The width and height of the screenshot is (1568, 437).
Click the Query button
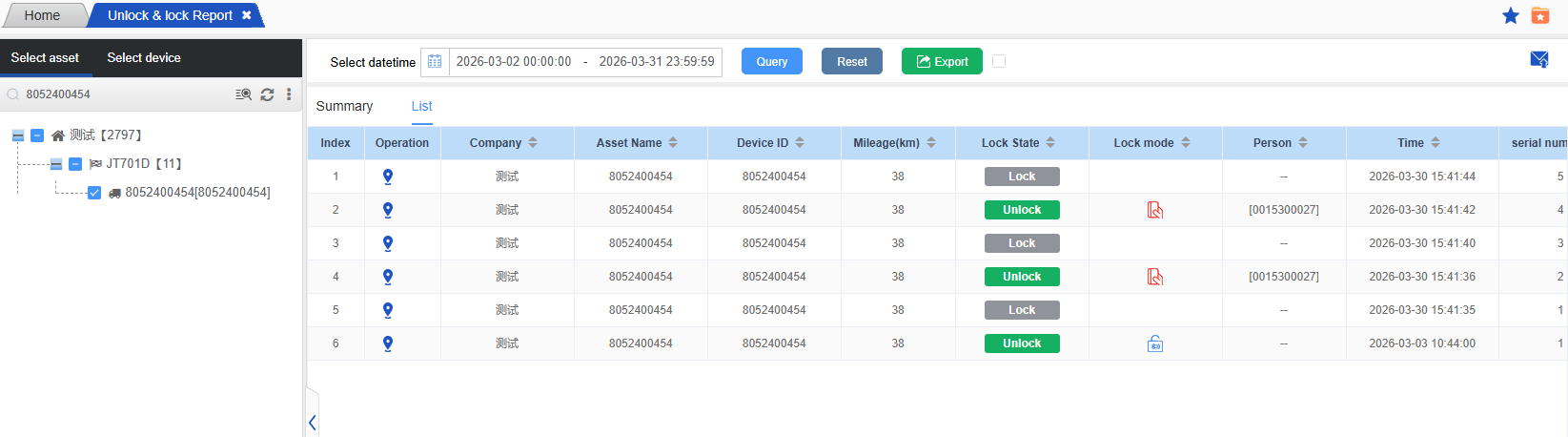click(x=771, y=61)
